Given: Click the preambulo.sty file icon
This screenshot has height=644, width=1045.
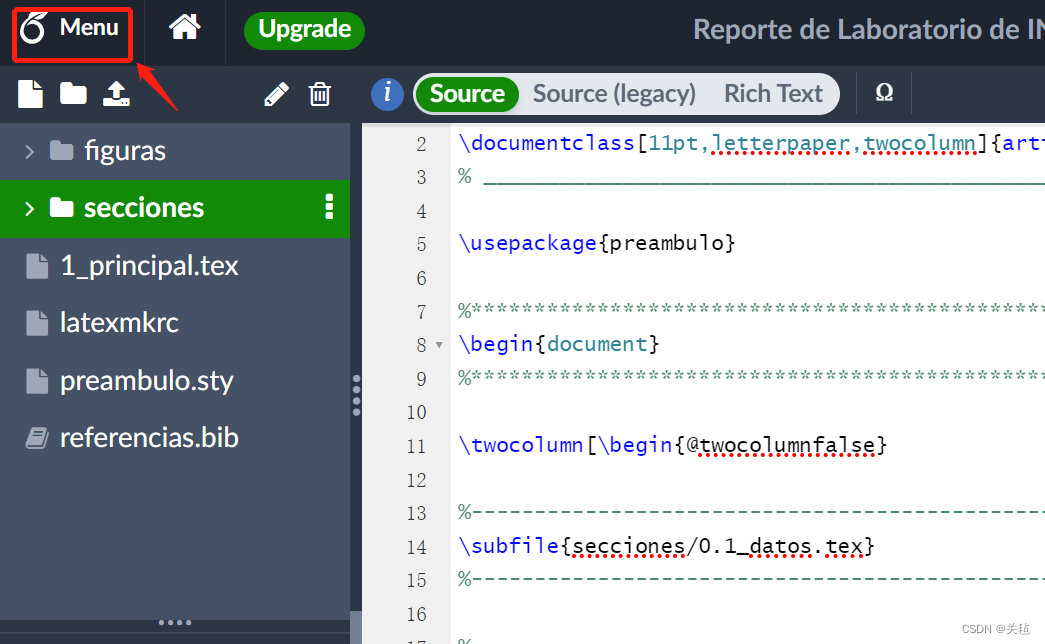Looking at the screenshot, I should 37,381.
